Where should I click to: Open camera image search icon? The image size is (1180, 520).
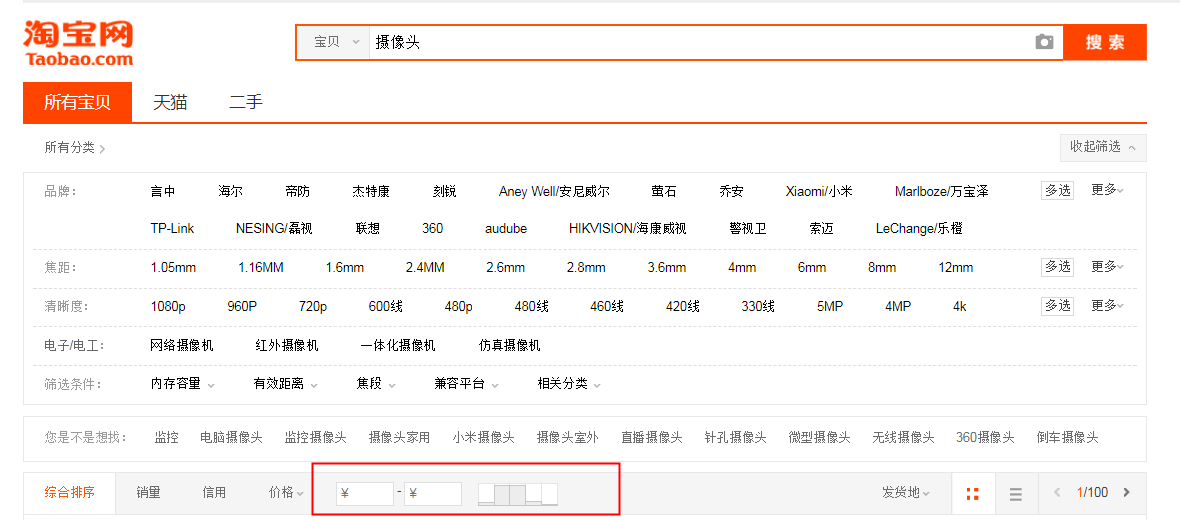(x=1044, y=42)
